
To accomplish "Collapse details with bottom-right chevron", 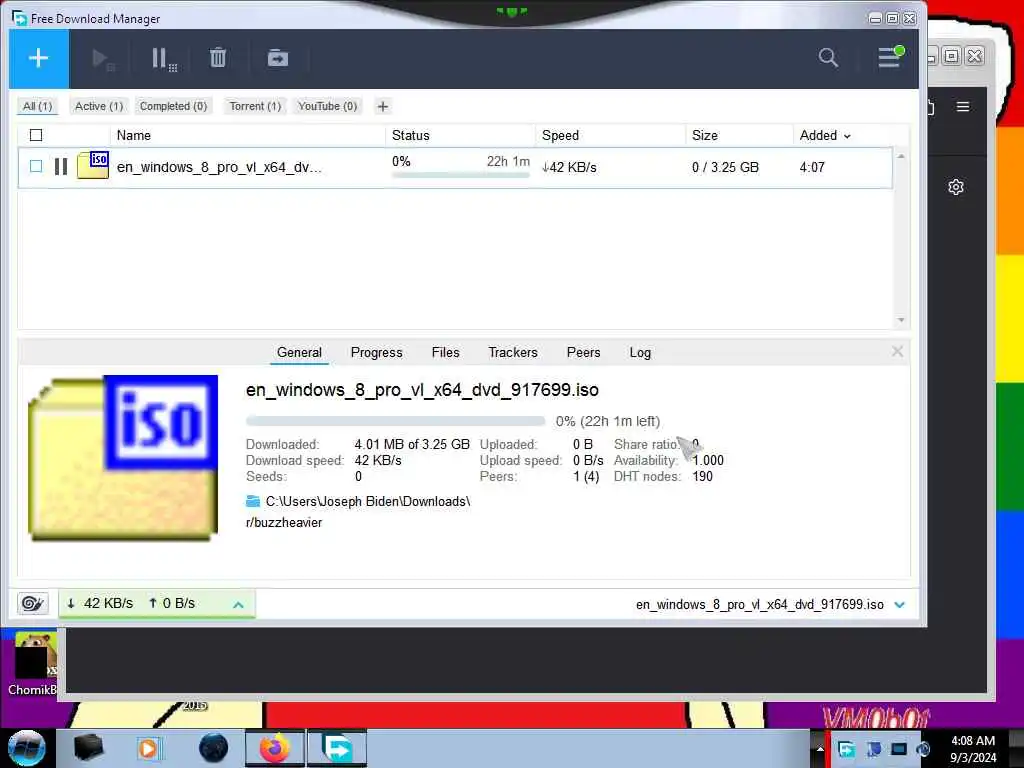I will pos(900,605).
